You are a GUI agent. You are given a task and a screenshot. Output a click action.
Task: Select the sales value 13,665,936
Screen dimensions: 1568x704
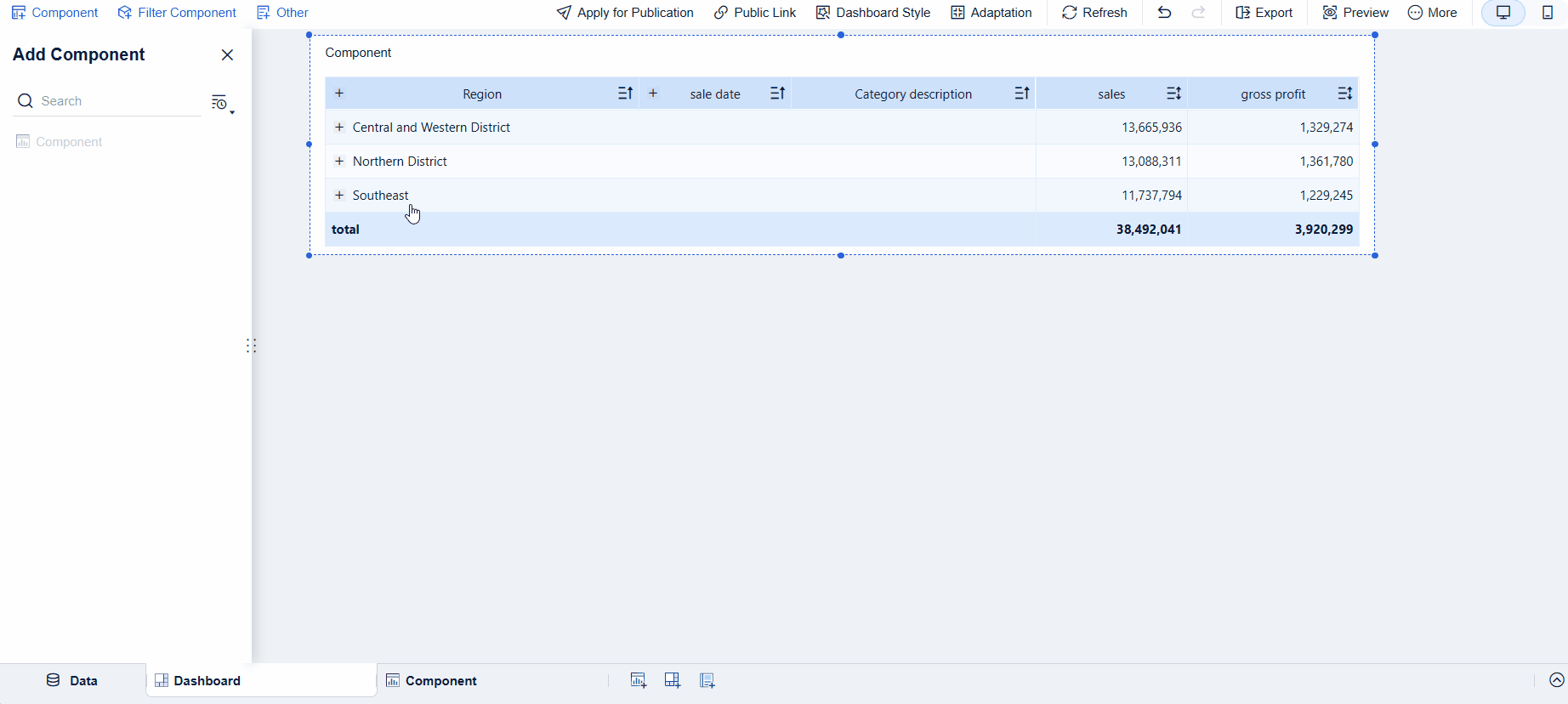coord(1151,128)
